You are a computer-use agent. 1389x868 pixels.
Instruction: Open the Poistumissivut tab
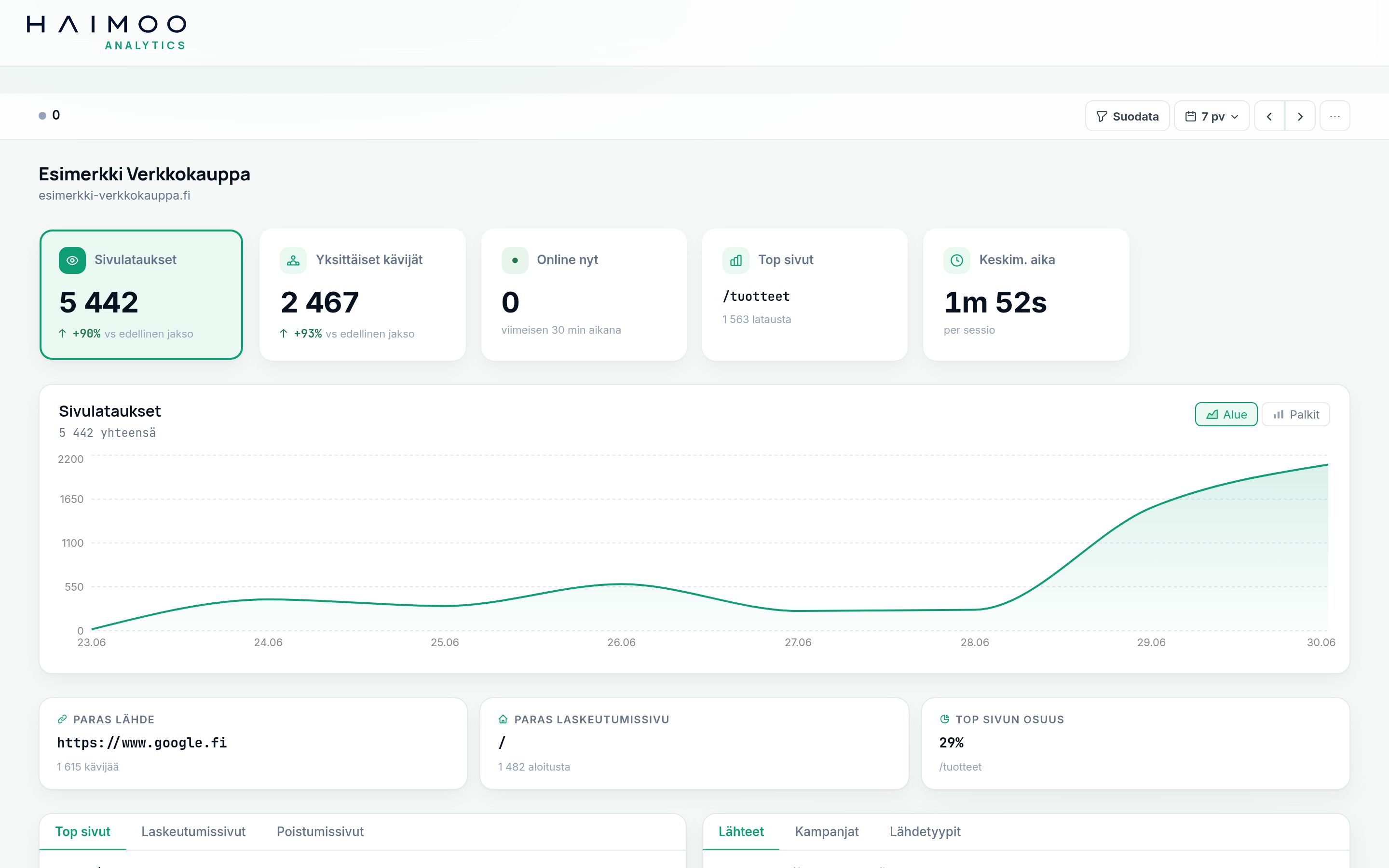point(320,832)
